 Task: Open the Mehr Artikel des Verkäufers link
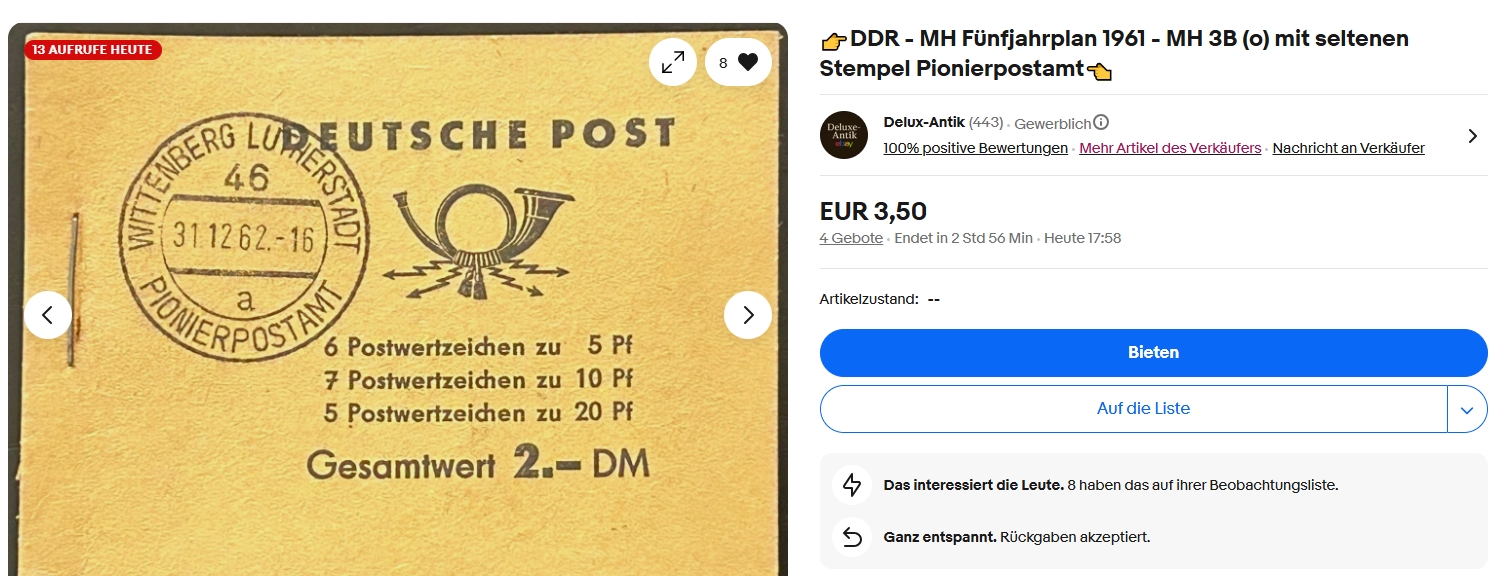pyautogui.click(x=1170, y=148)
